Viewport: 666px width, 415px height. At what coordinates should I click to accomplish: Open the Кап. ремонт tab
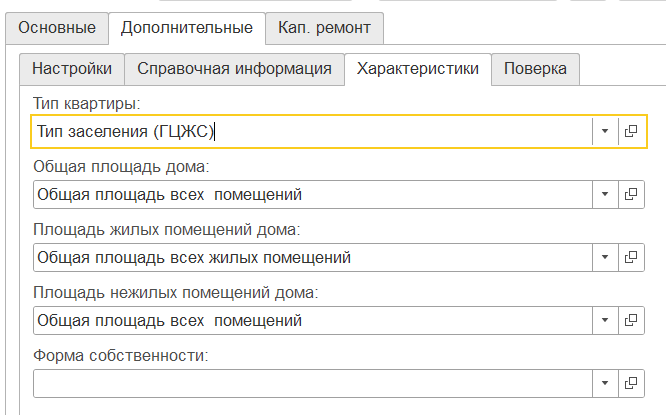pos(324,28)
